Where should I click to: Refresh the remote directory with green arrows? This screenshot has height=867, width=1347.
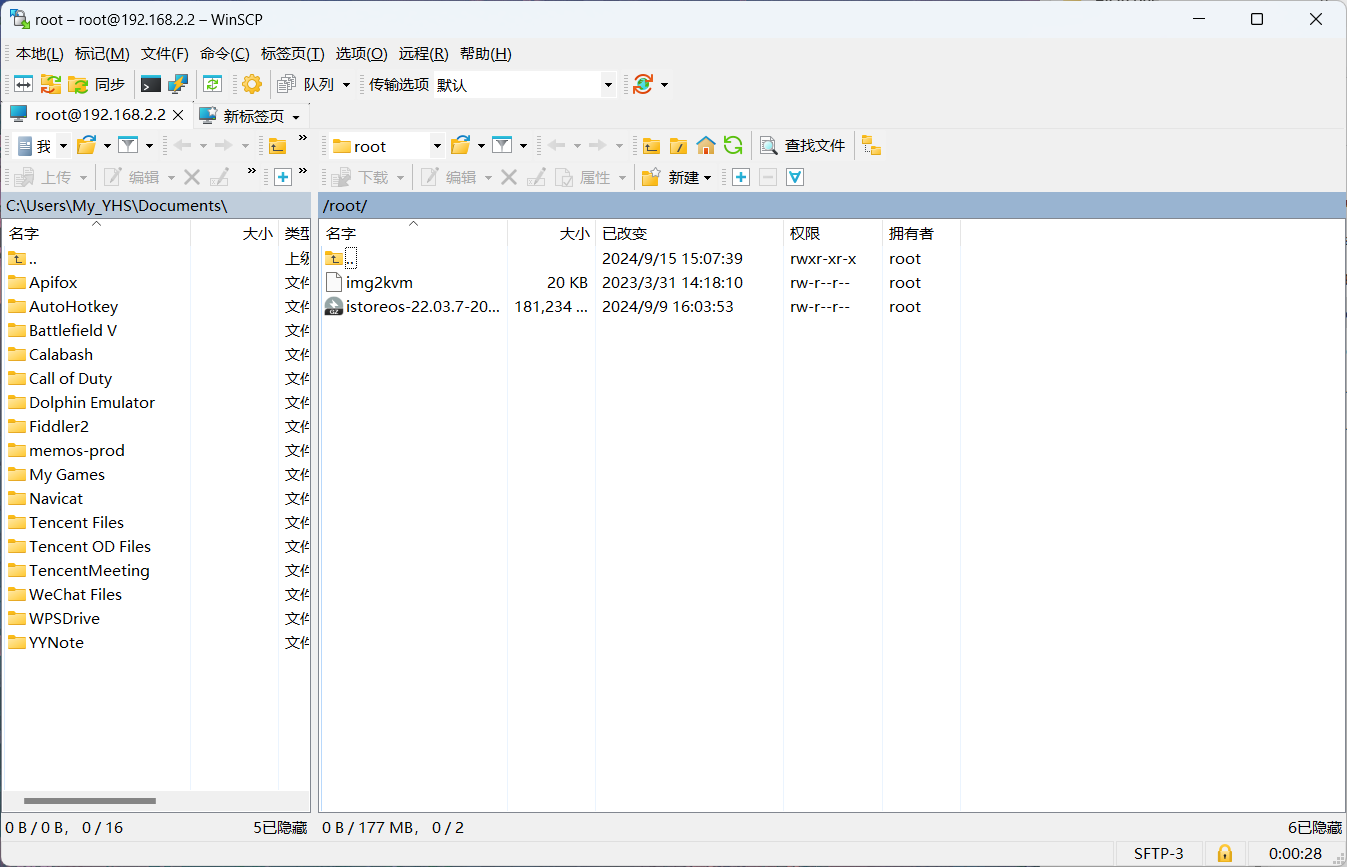pos(733,146)
